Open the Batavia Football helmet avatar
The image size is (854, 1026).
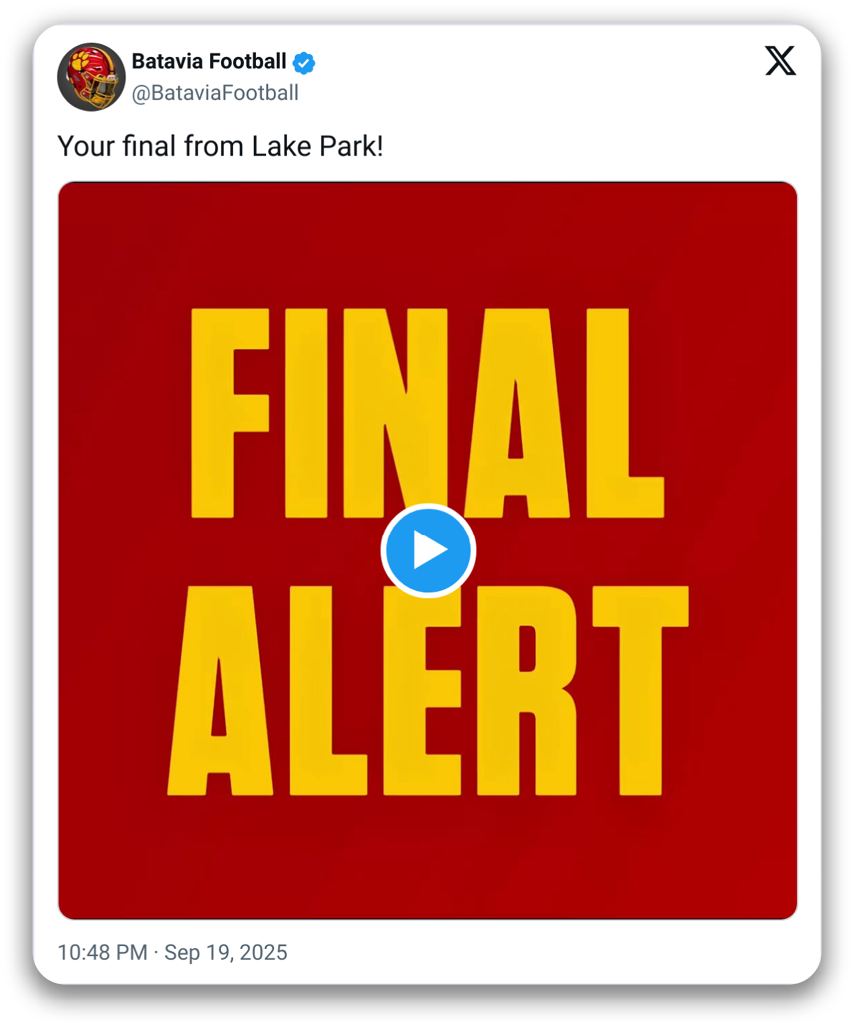click(x=91, y=77)
